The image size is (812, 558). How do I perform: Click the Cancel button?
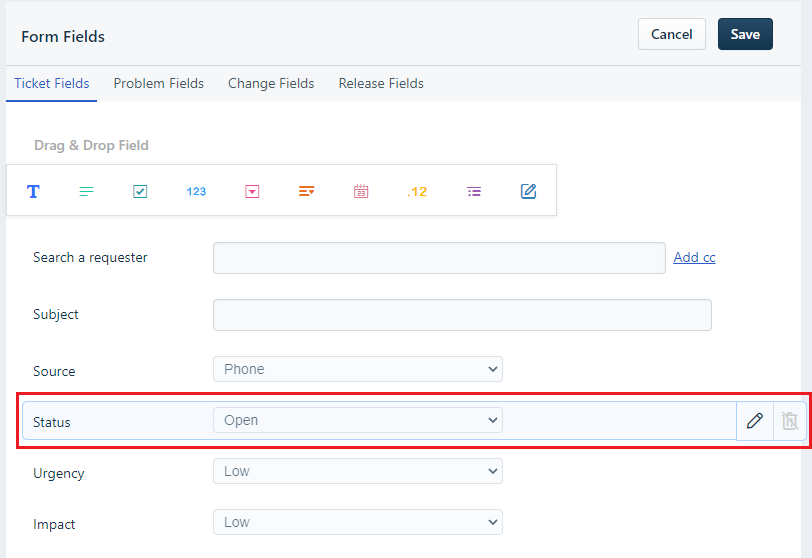tap(672, 34)
